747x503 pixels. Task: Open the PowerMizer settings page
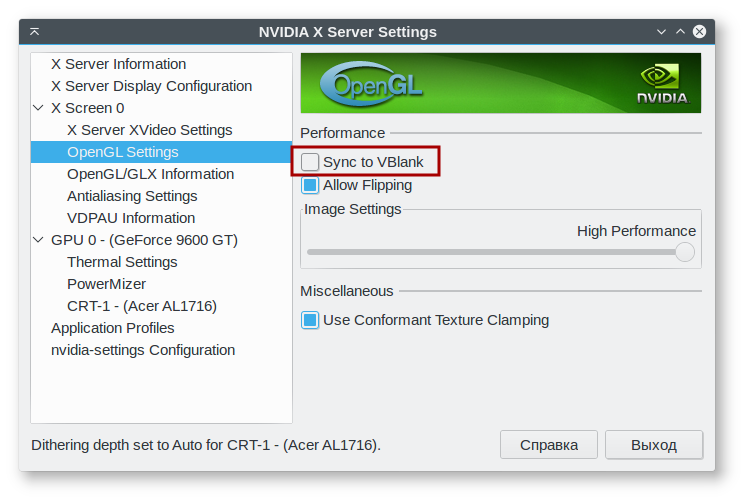106,284
